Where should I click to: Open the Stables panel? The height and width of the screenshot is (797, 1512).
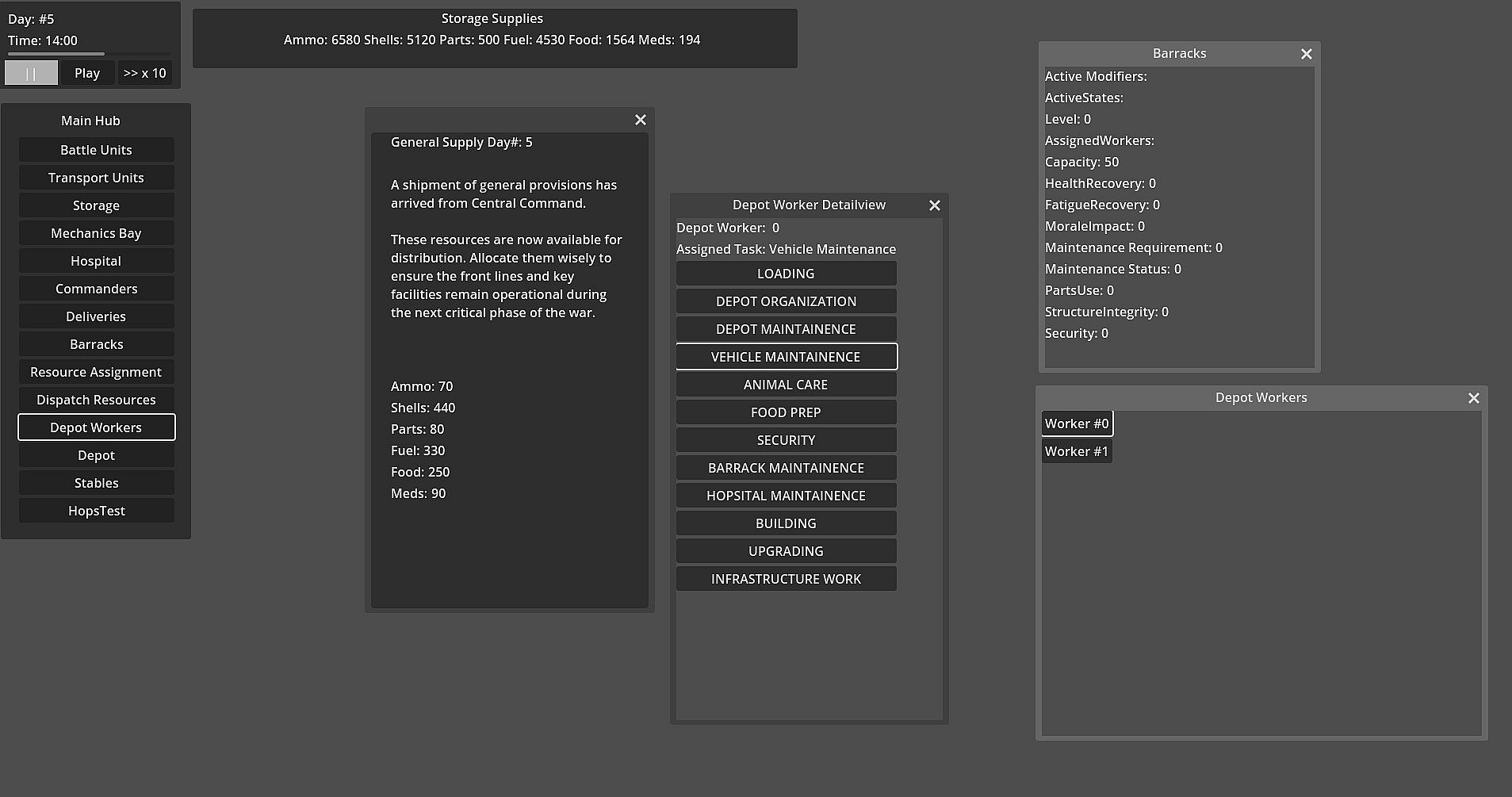tap(96, 483)
